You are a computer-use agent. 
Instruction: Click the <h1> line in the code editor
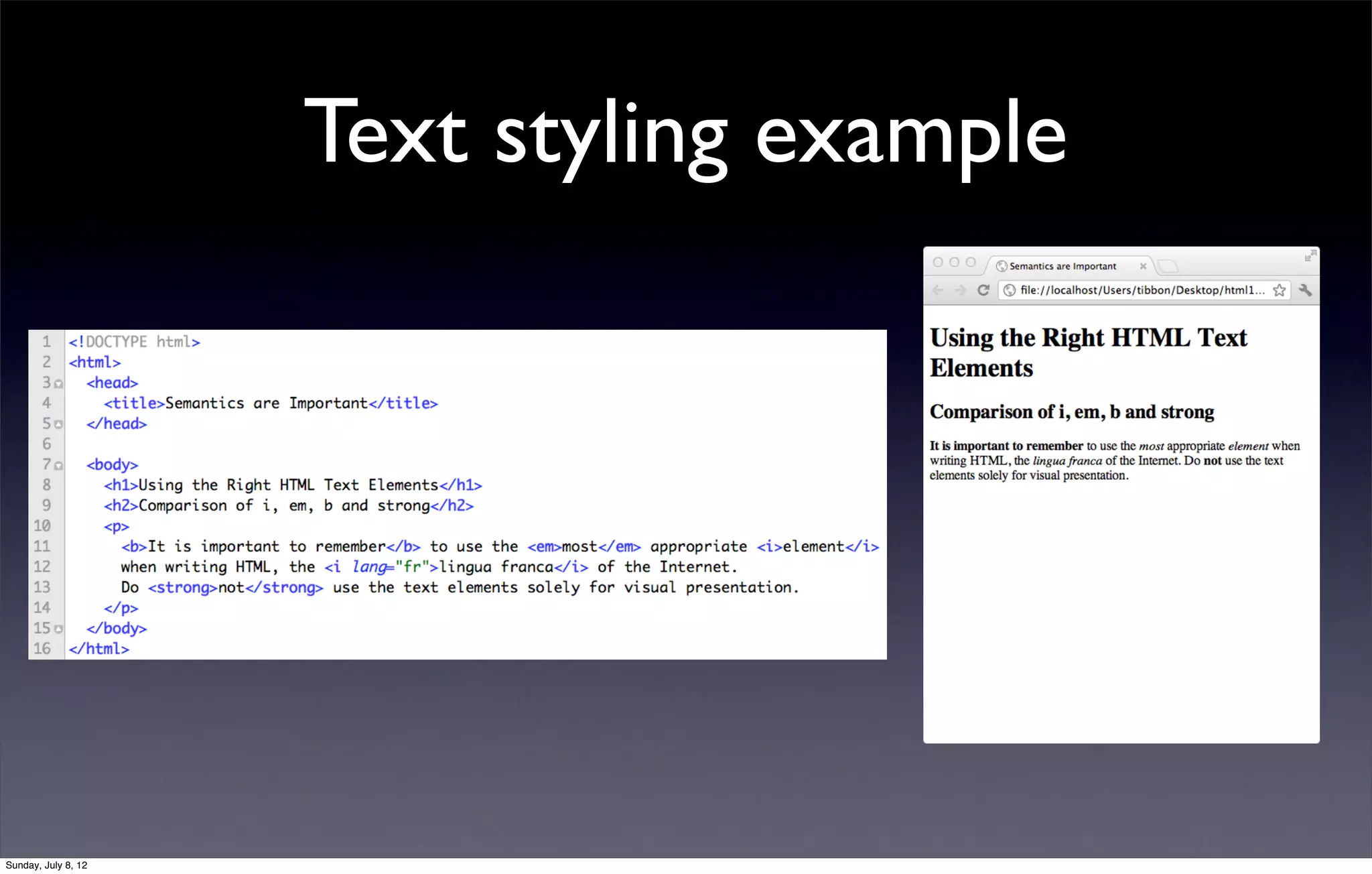click(293, 485)
